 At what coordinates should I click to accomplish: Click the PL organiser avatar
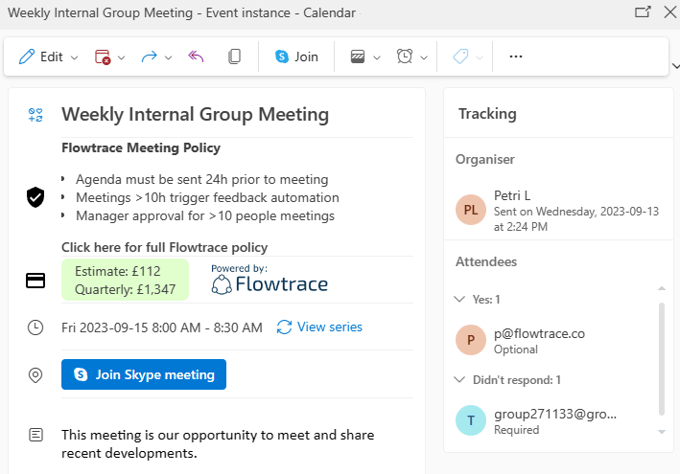point(471,210)
